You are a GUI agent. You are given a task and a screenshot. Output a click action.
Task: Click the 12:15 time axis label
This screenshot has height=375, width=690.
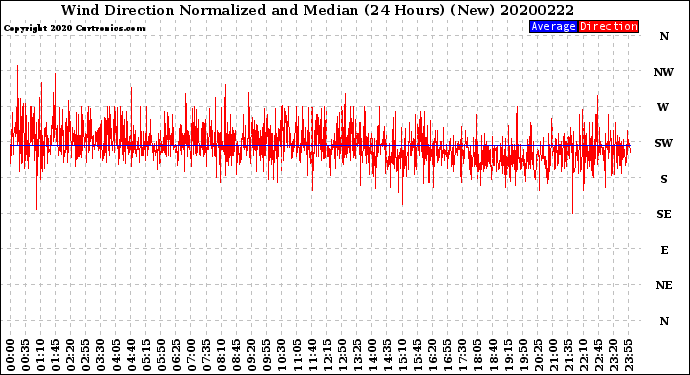(327, 355)
